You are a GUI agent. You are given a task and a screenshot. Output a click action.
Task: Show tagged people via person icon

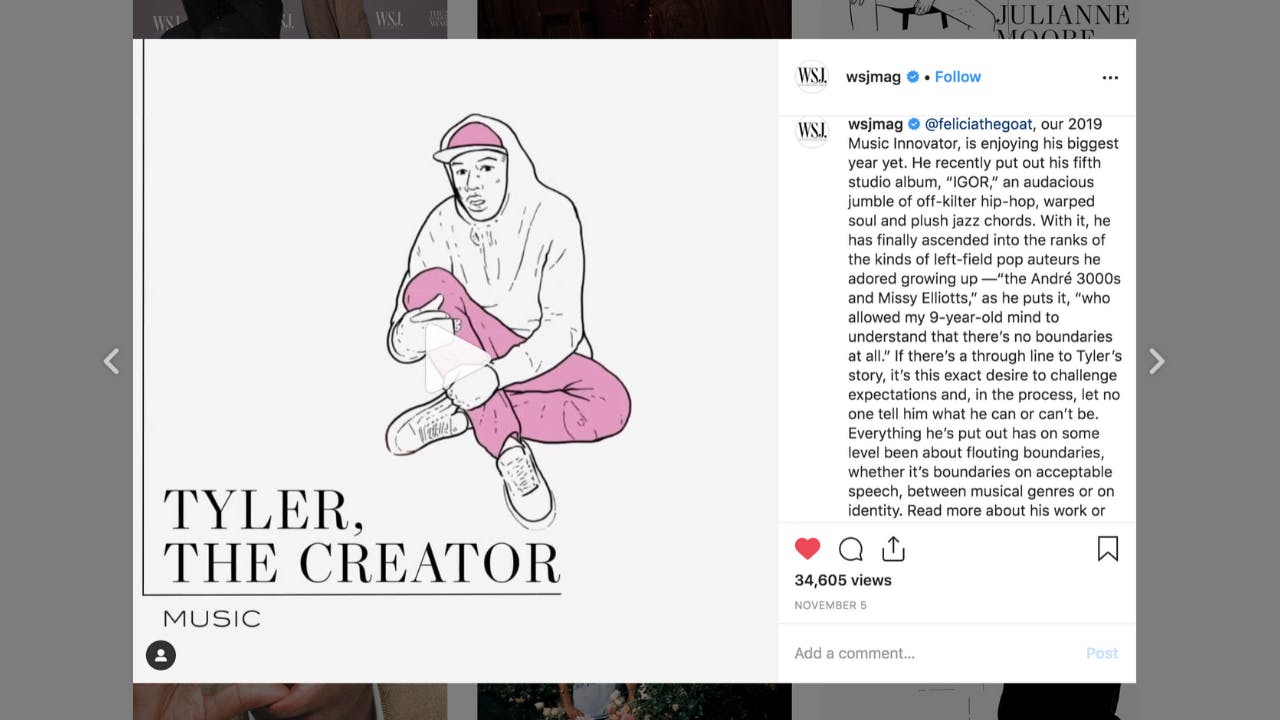pyautogui.click(x=161, y=655)
